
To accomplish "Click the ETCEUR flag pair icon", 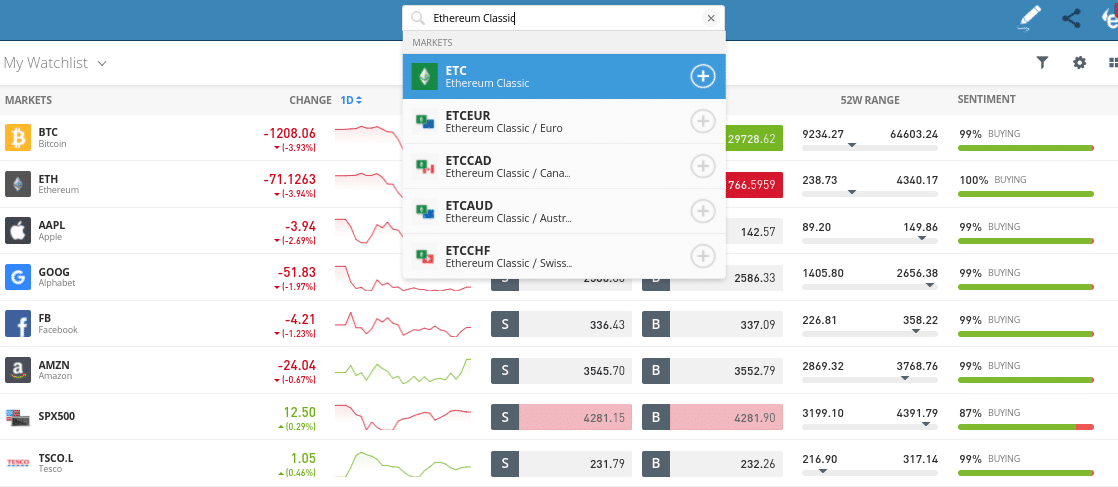I will 425,121.
